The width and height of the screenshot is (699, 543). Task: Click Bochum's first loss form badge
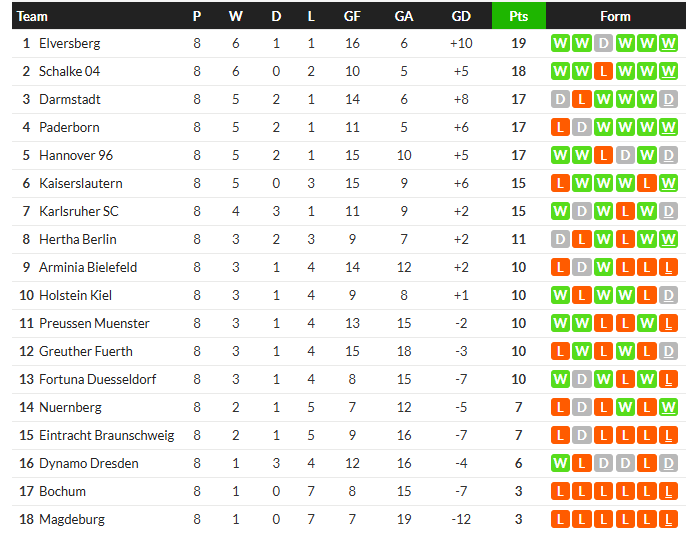[x=560, y=491]
